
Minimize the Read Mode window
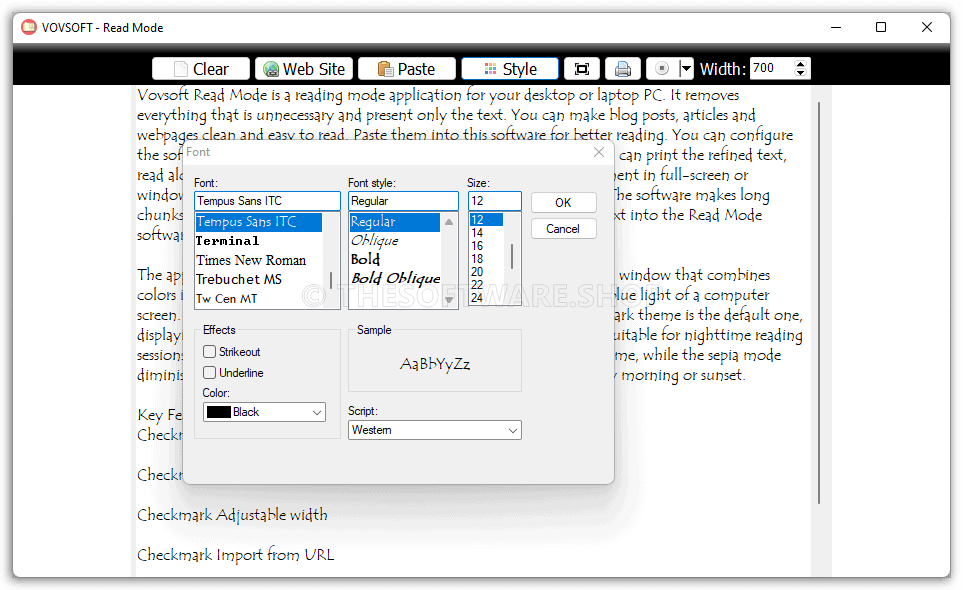click(x=836, y=27)
